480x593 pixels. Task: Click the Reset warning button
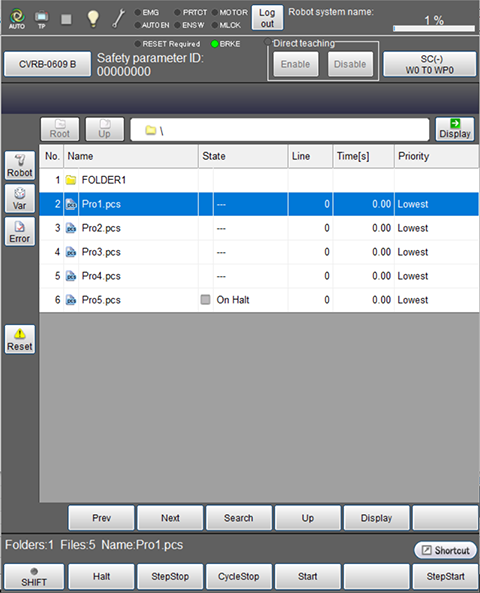20,339
